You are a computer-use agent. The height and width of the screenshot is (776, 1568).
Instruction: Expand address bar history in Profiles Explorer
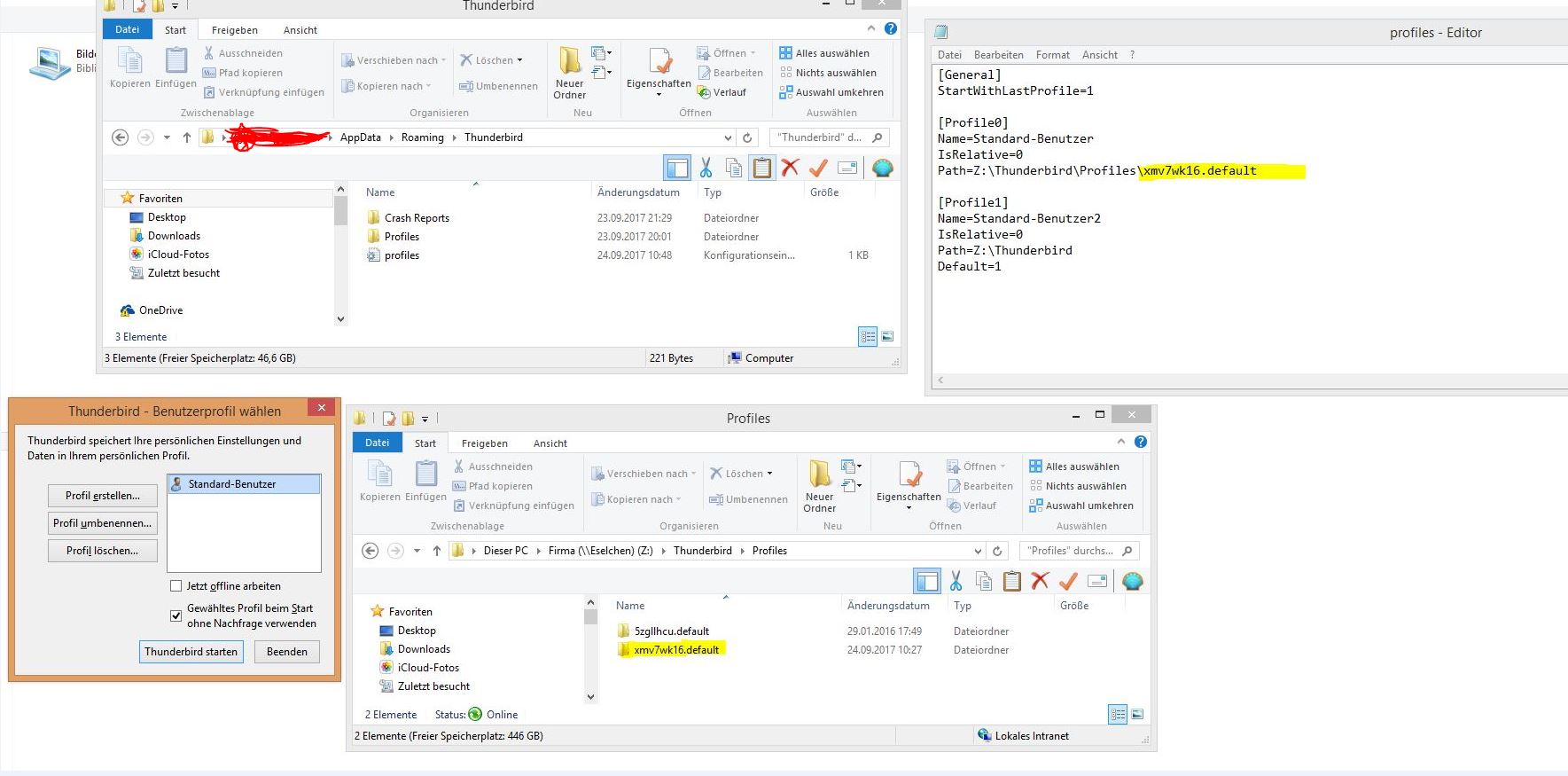coord(978,551)
